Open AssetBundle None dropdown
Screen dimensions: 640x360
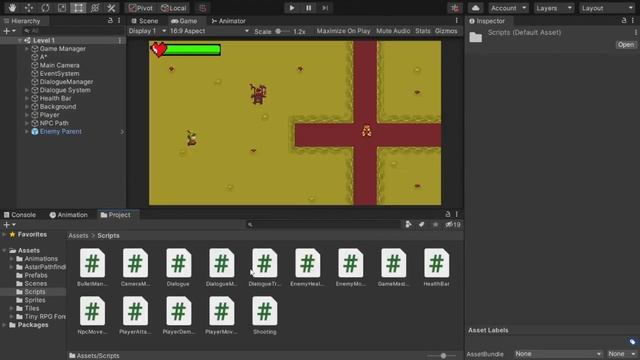tap(558, 354)
